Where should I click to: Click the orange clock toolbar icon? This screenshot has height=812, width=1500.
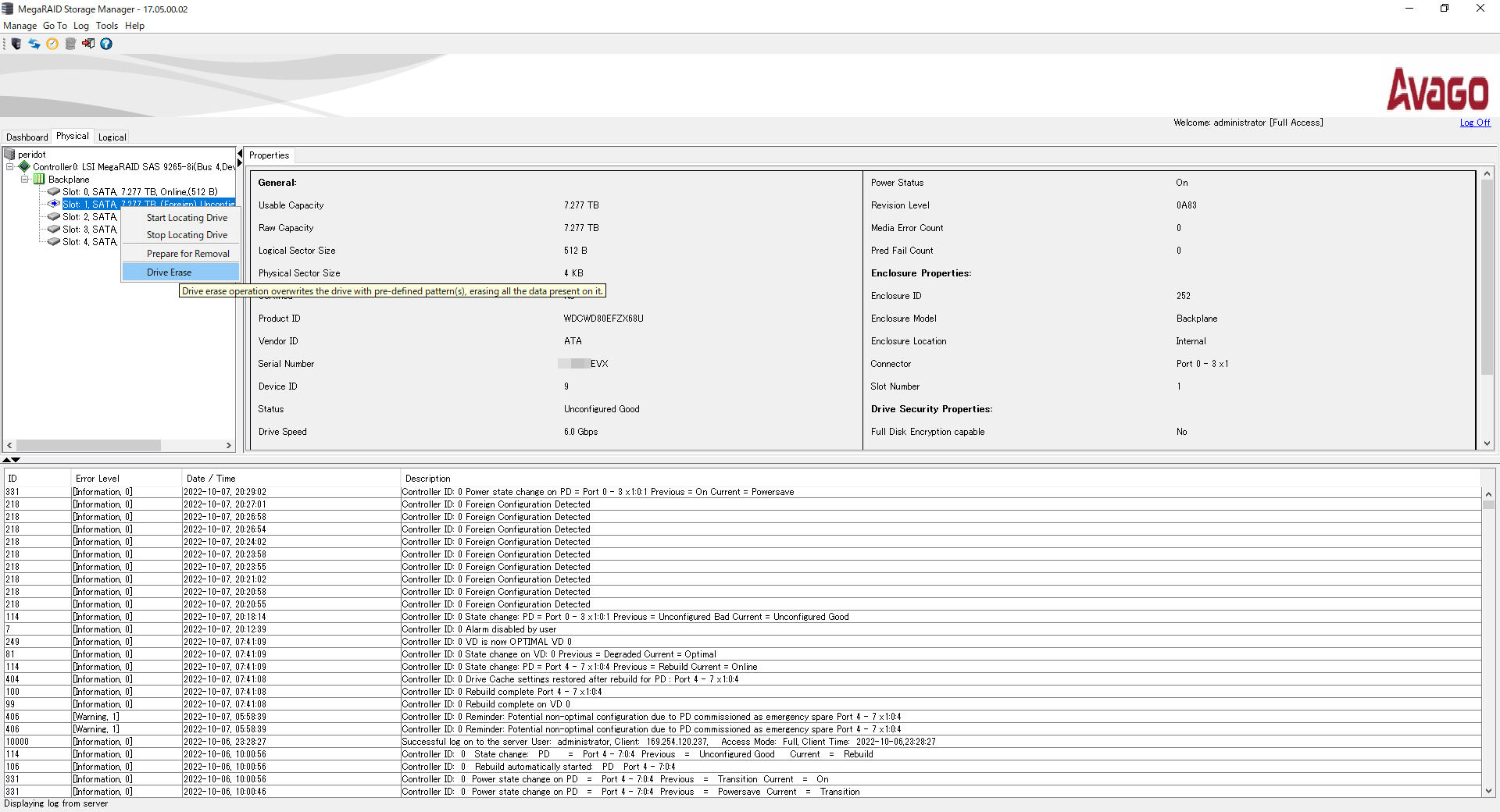[x=52, y=44]
